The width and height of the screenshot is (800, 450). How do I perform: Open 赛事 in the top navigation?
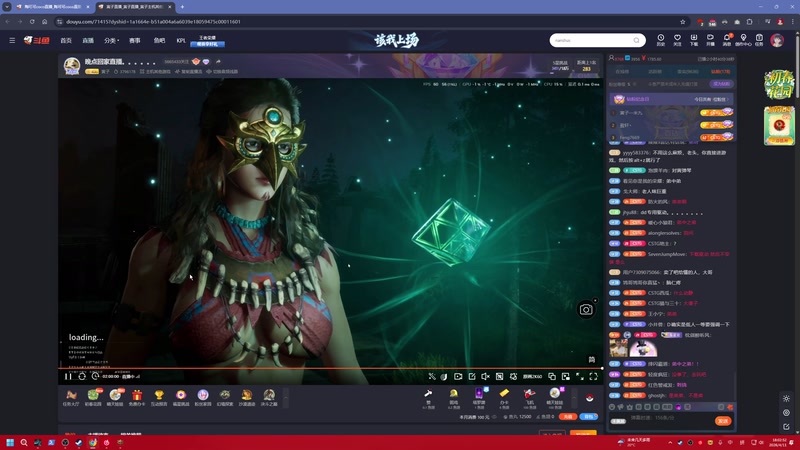click(135, 40)
